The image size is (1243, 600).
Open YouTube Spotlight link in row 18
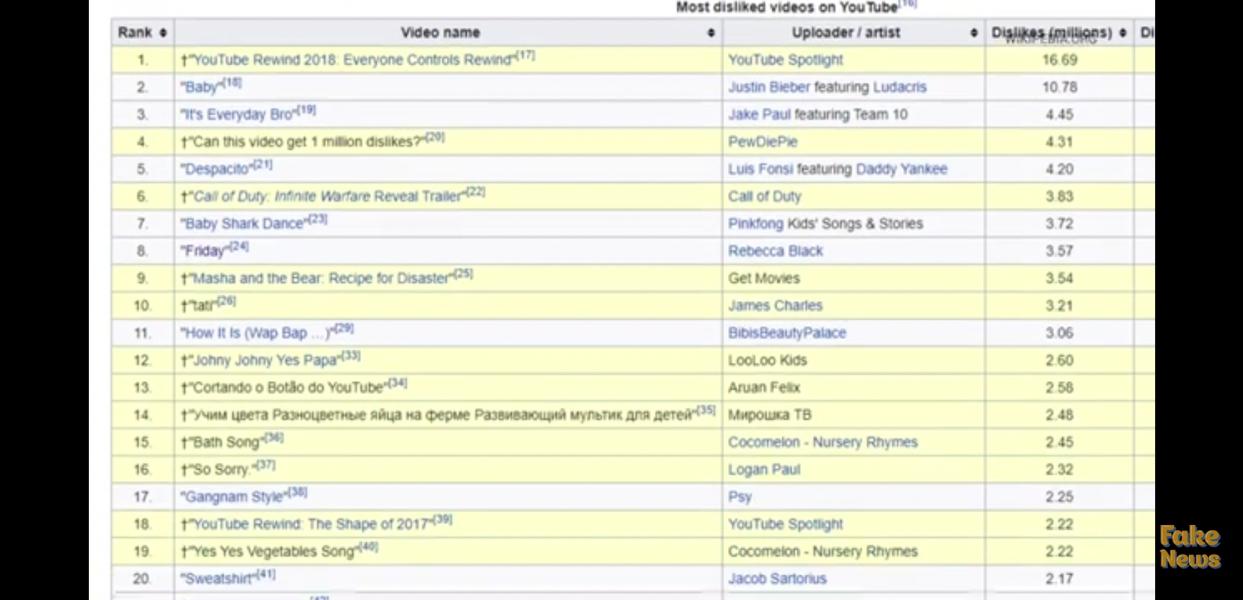point(785,524)
